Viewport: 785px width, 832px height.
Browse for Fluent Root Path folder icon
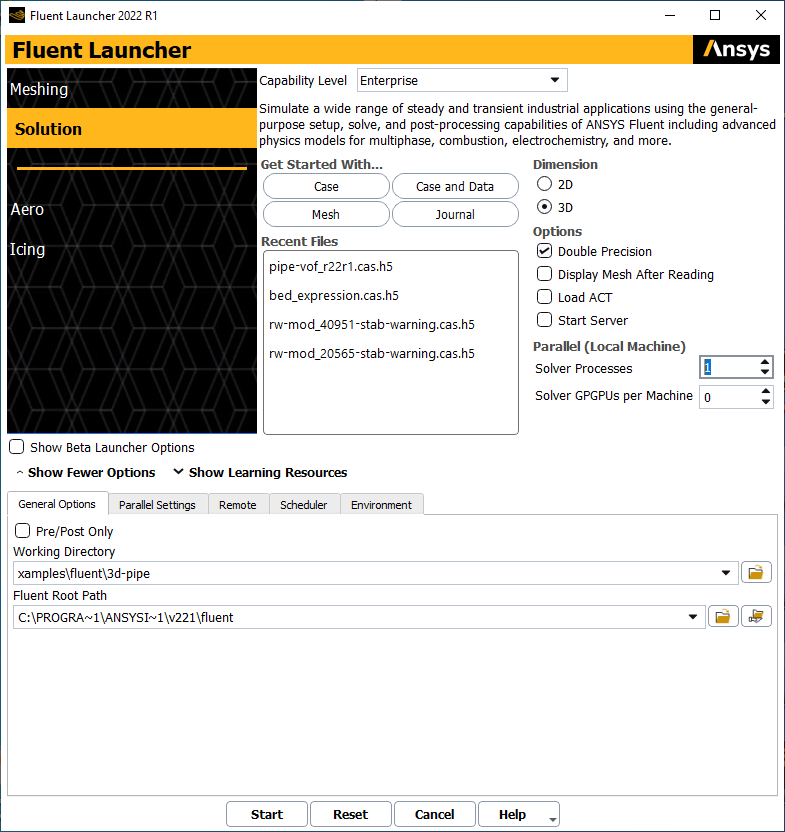[x=723, y=617]
